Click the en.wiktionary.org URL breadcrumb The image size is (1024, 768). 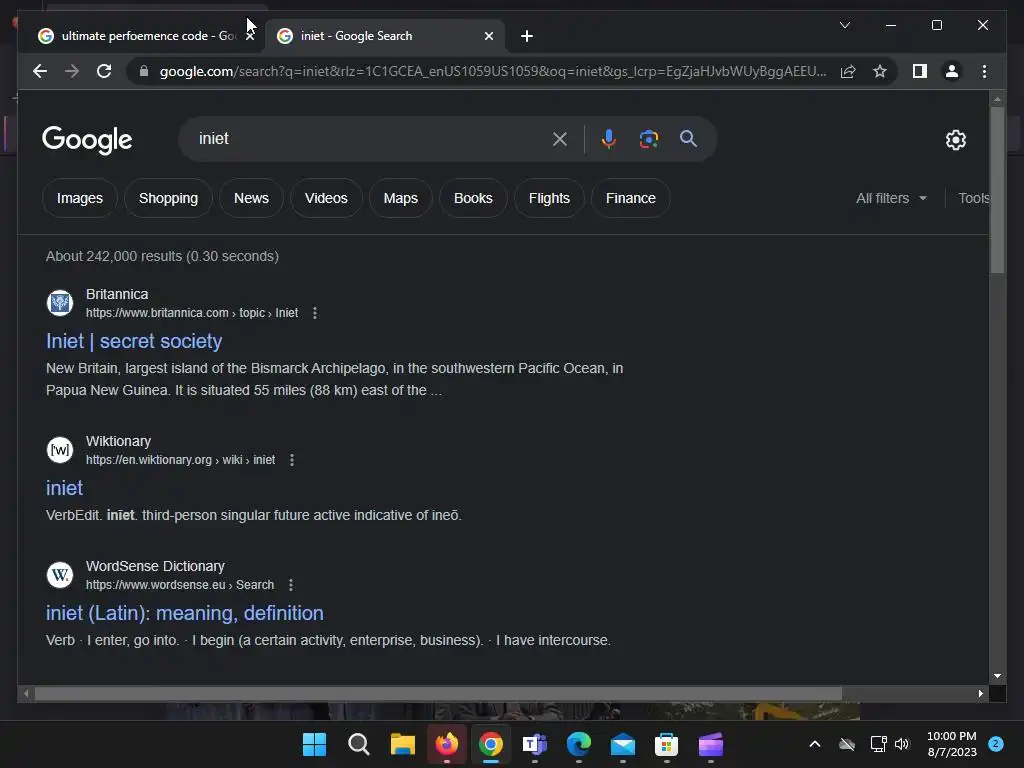point(180,460)
